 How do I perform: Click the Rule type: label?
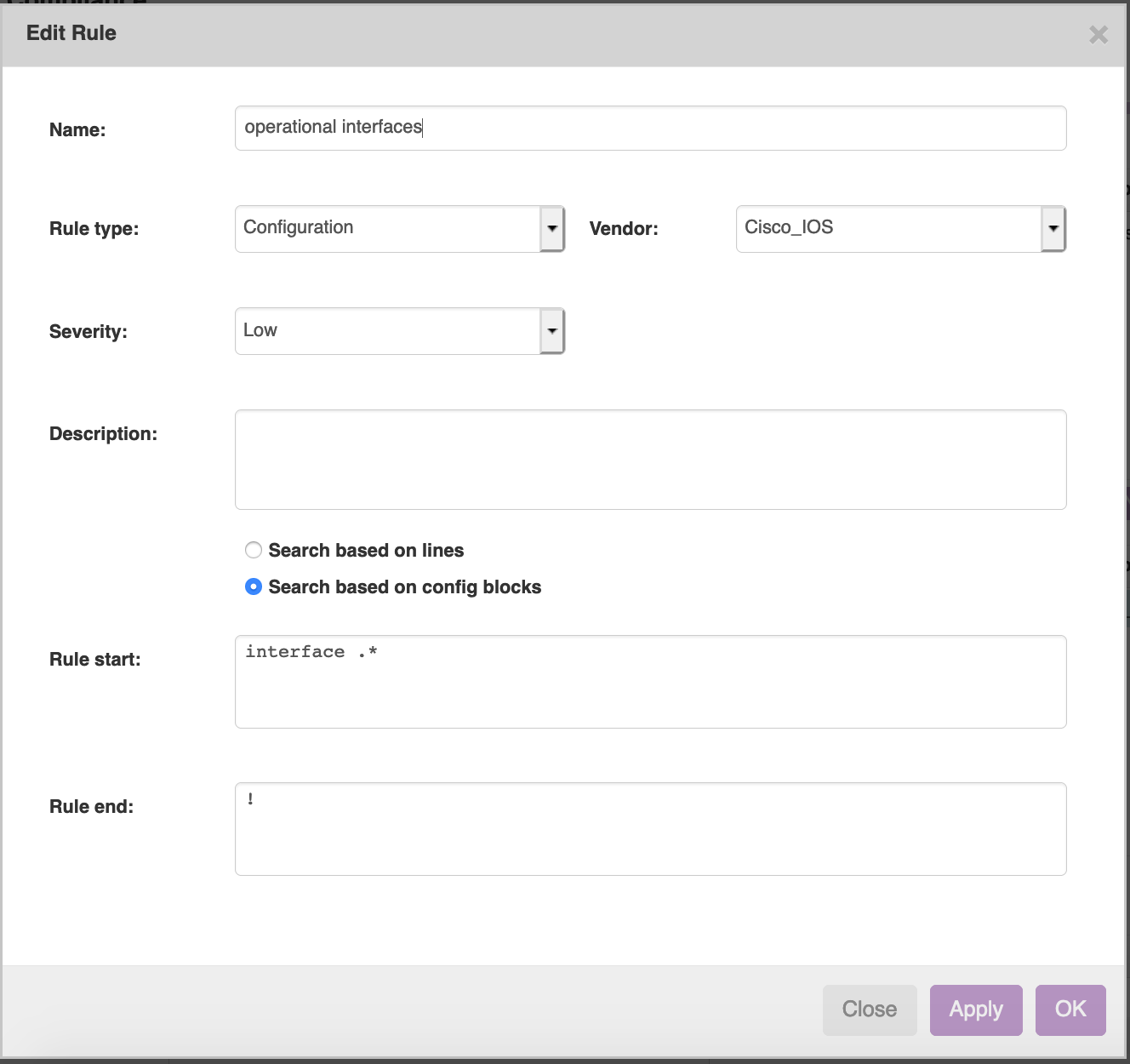click(x=94, y=229)
